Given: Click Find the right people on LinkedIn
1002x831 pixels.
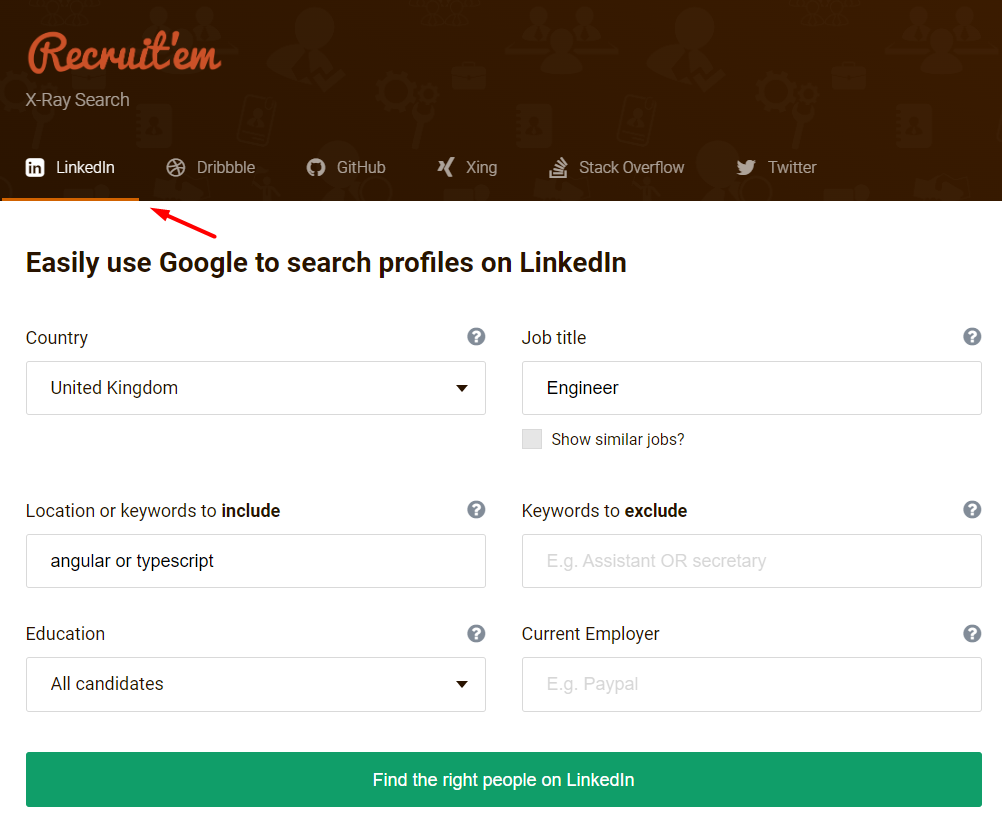Looking at the screenshot, I should (503, 780).
